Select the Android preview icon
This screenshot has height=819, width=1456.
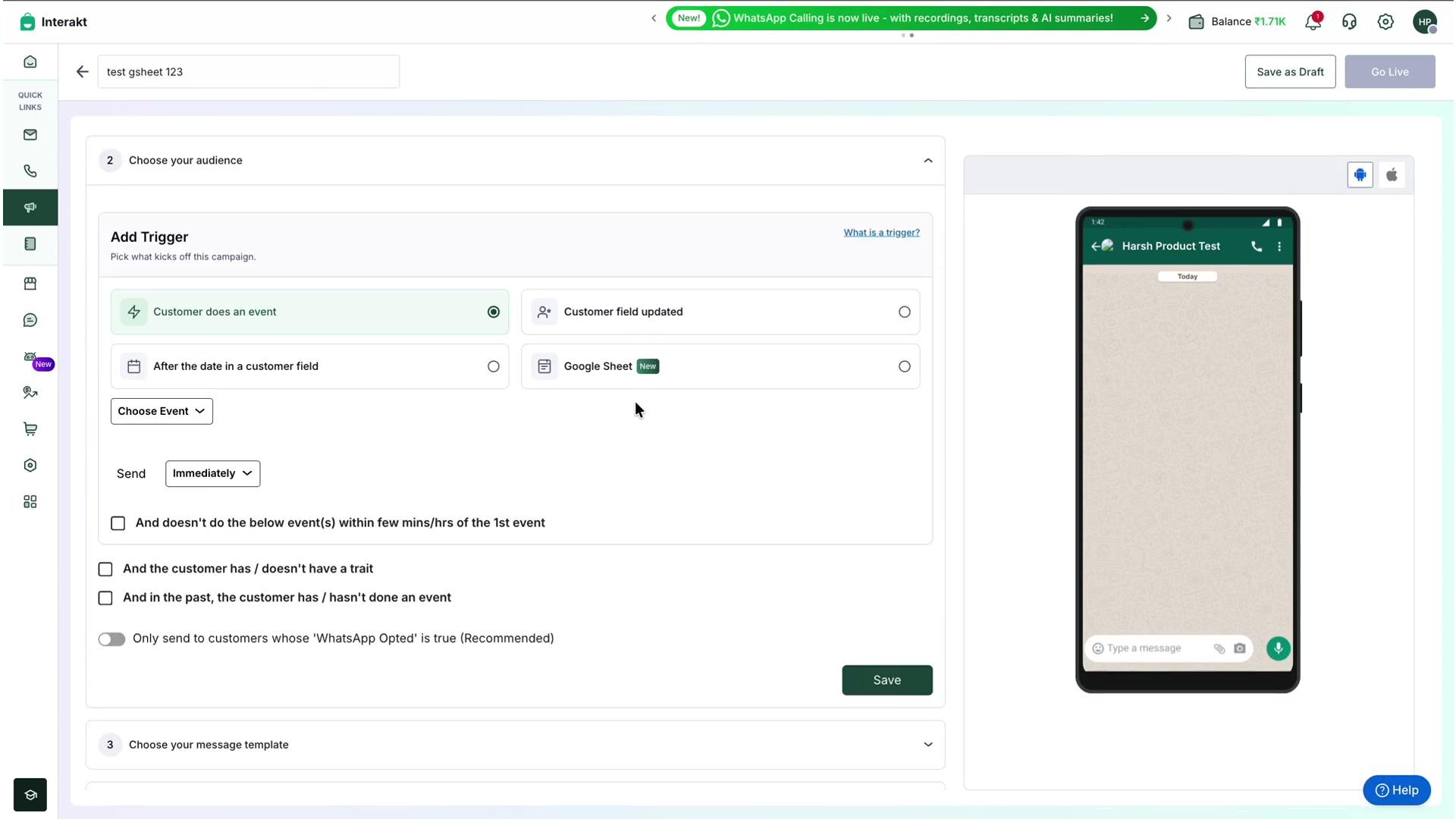pos(1360,175)
